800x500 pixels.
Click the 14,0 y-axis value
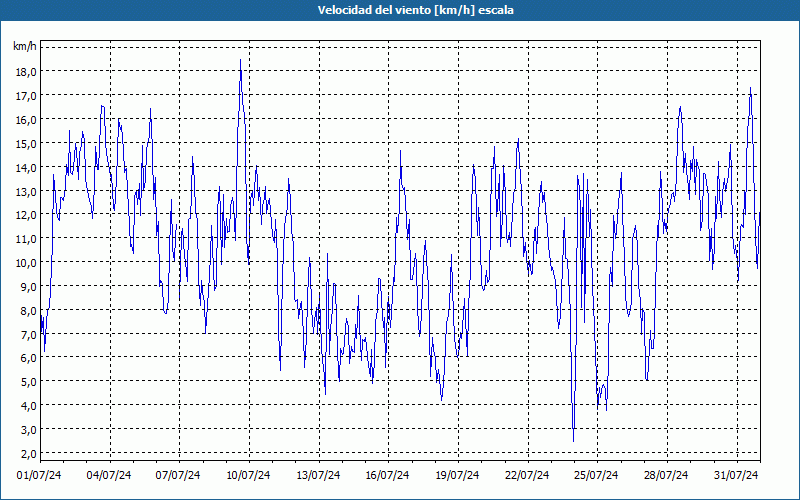[x=26, y=167]
